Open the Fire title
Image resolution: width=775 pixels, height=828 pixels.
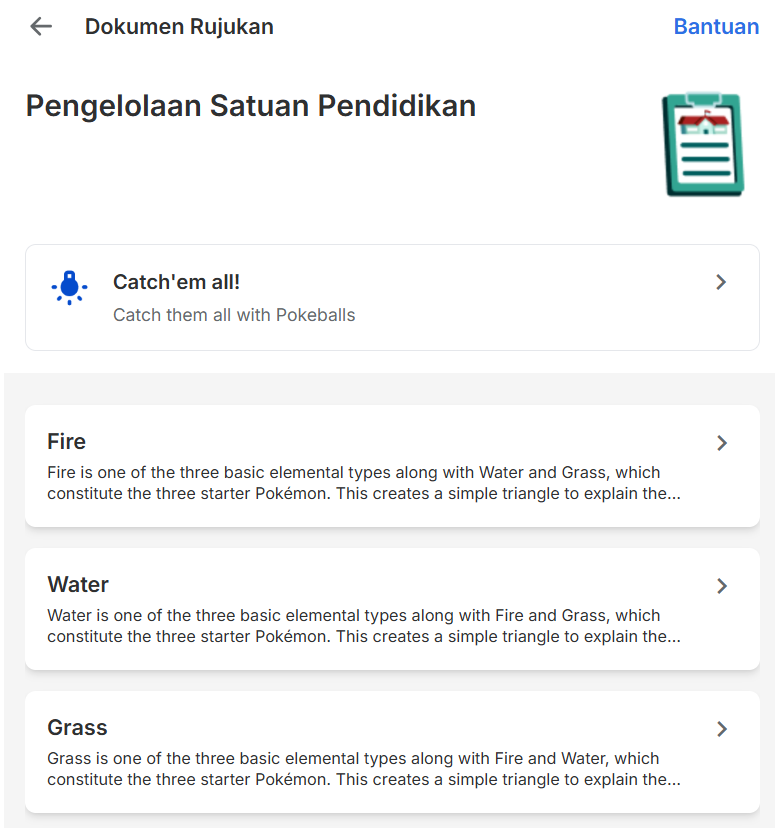click(x=67, y=441)
